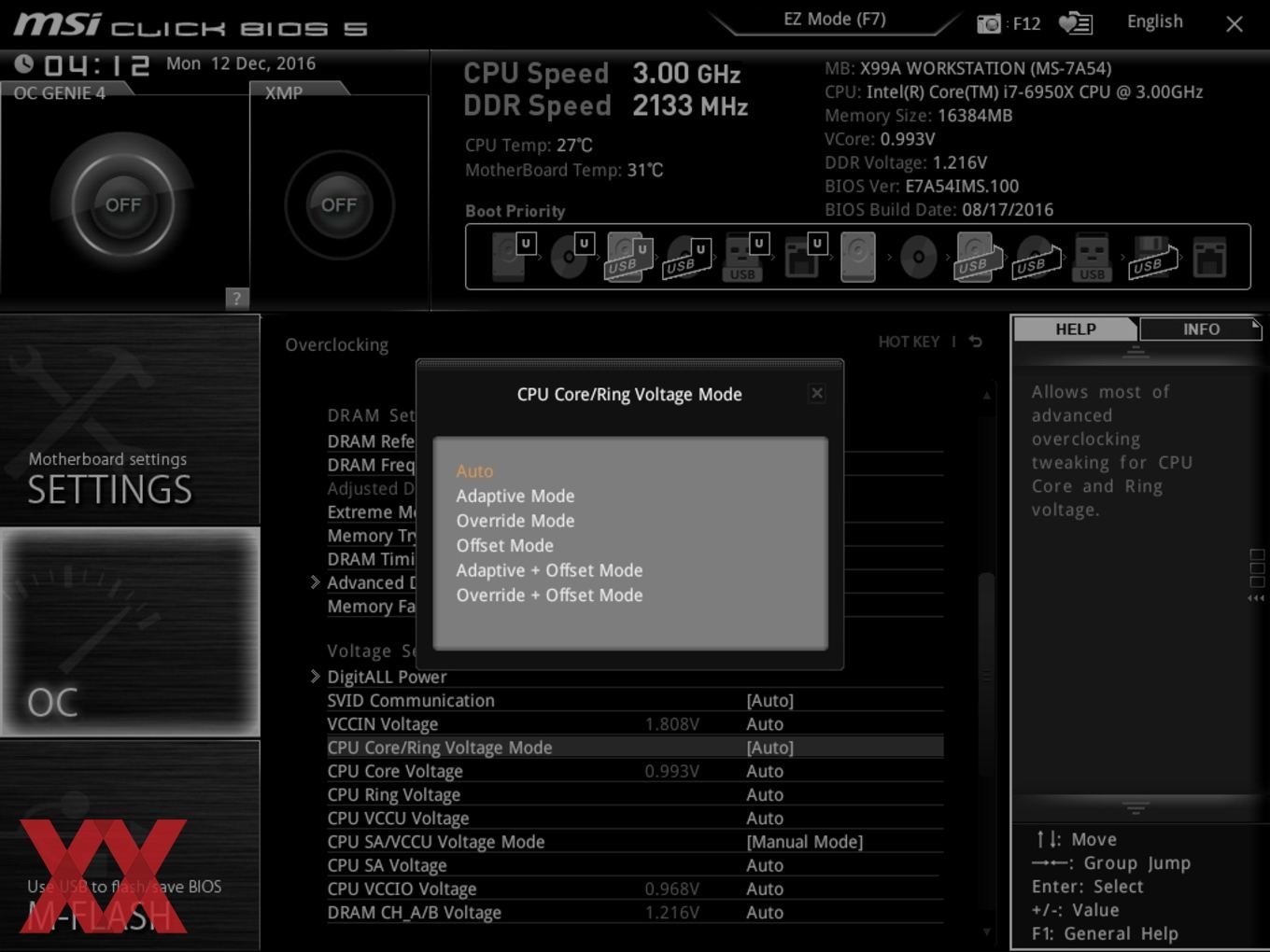Open CPU Core/Ring Voltage Mode [Auto] value
The image size is (1270, 952).
[x=769, y=748]
